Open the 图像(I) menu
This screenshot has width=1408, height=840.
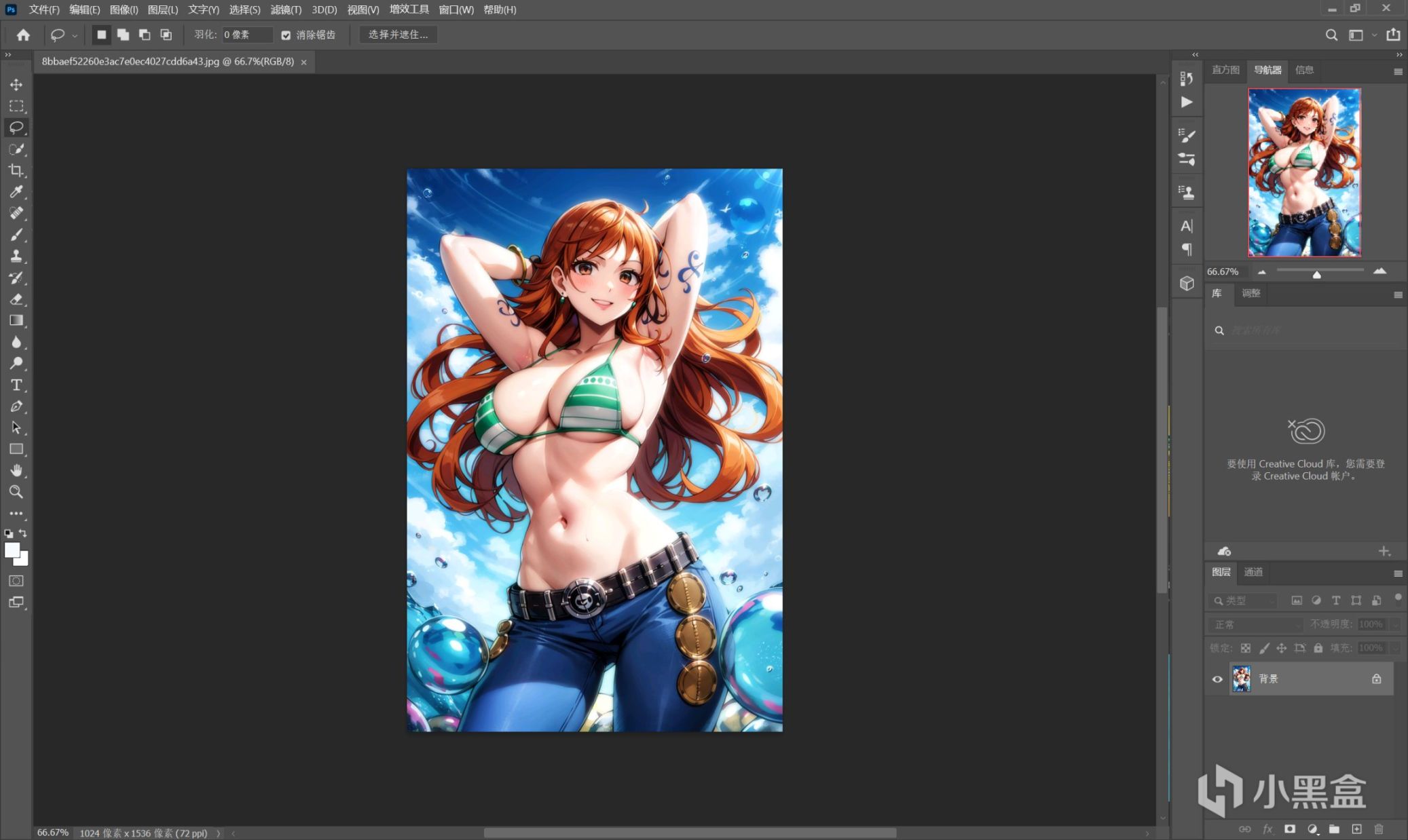[x=124, y=9]
